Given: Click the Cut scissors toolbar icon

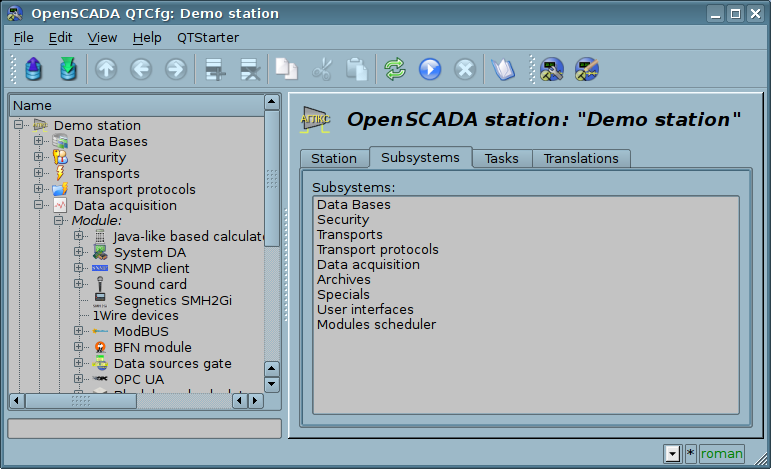Looking at the screenshot, I should (x=322, y=69).
